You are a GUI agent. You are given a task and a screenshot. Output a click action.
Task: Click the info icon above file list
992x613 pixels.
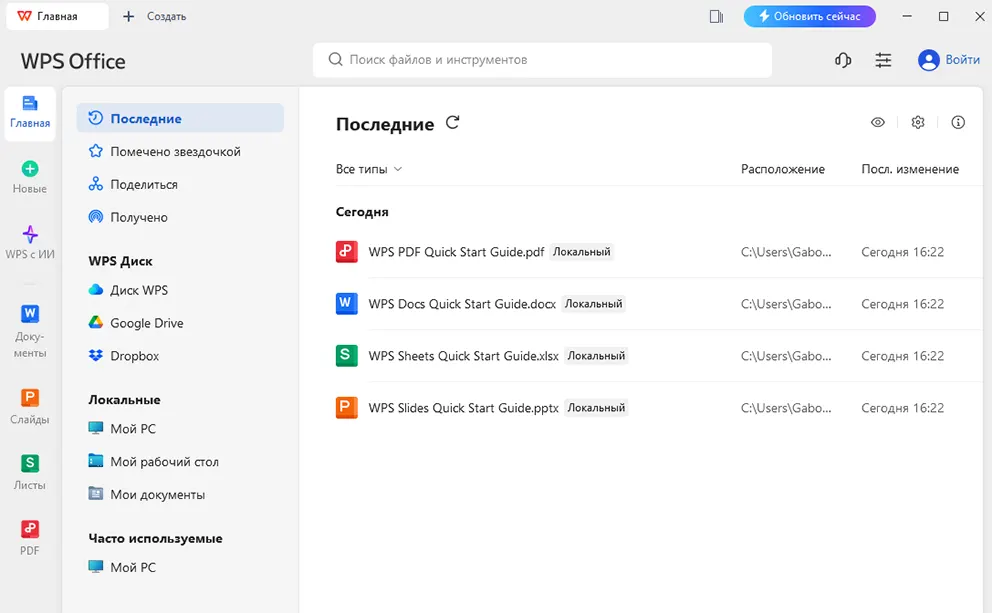point(958,122)
